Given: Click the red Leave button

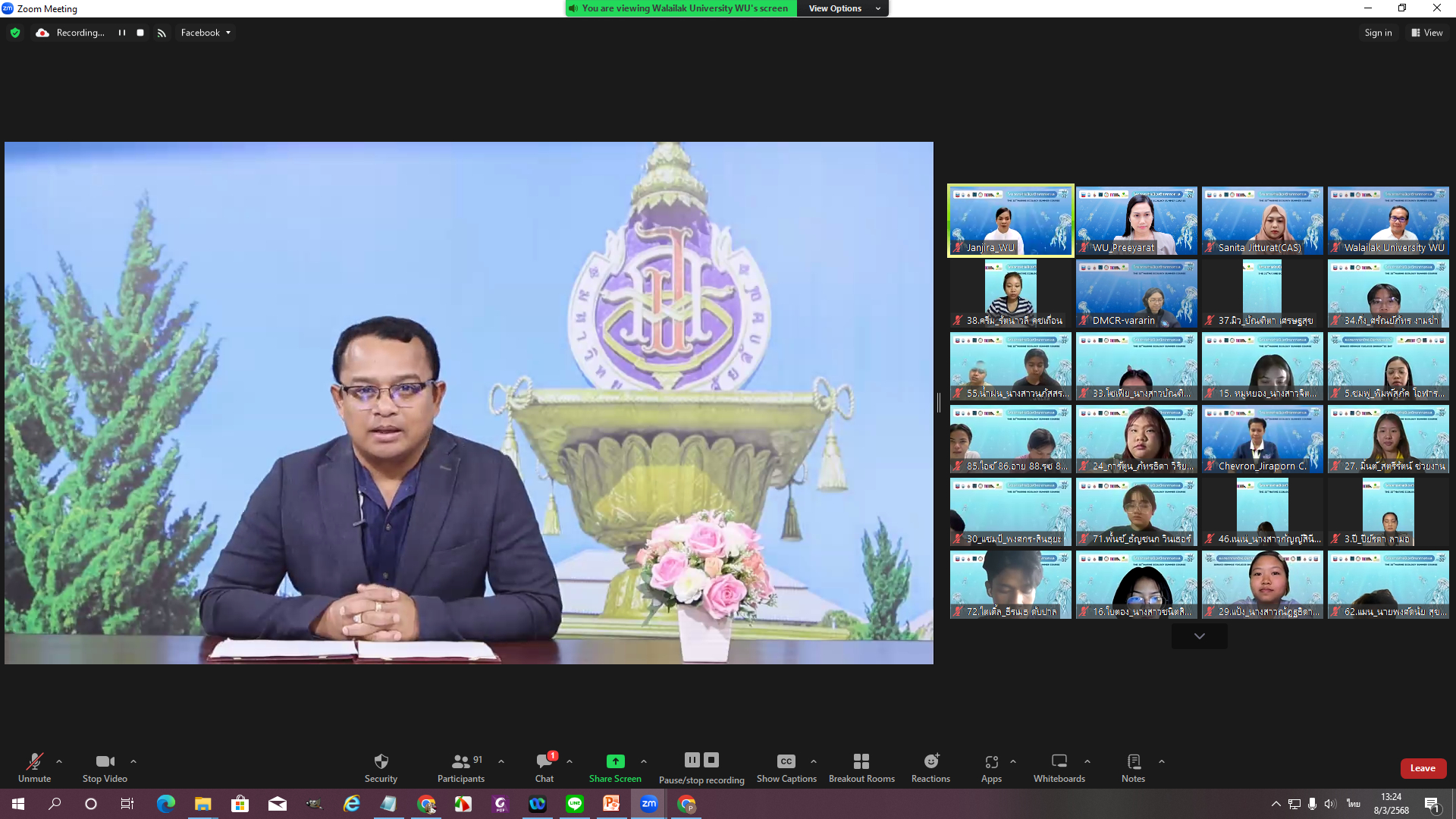Looking at the screenshot, I should click(x=1423, y=768).
